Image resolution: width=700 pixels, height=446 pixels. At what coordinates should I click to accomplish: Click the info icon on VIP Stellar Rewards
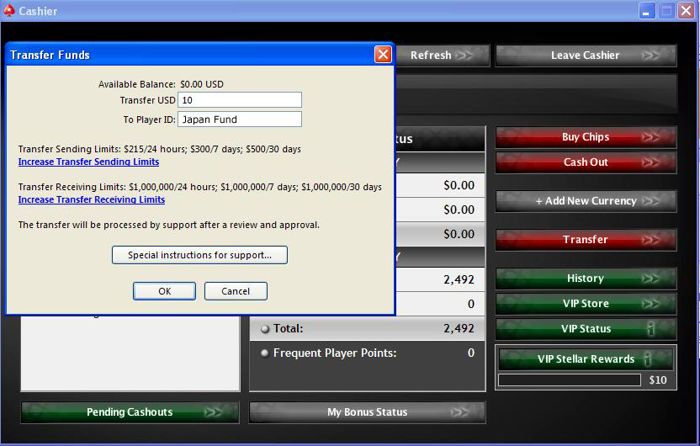tap(648, 358)
